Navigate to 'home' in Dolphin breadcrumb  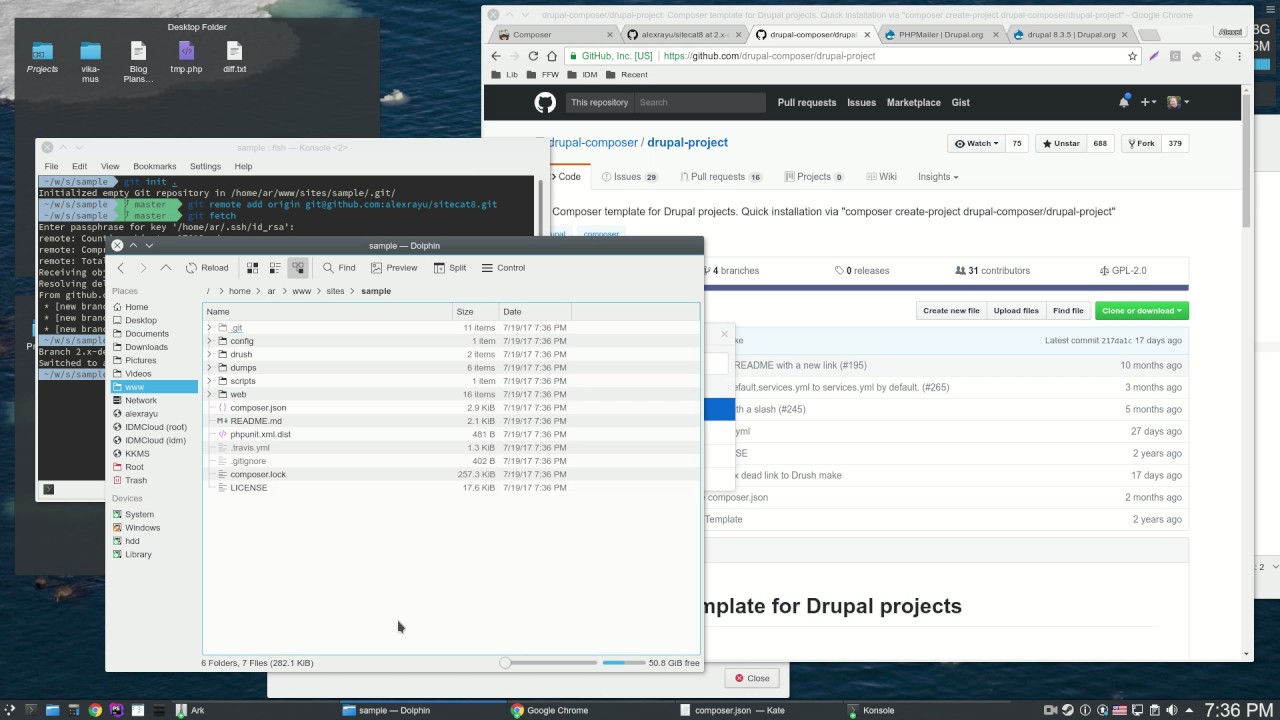coord(240,291)
